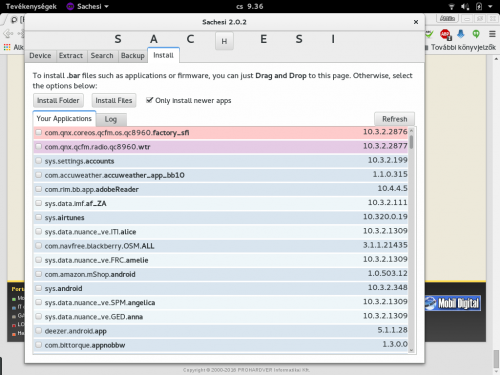Check the sys.airtunes checkbox

39,217
